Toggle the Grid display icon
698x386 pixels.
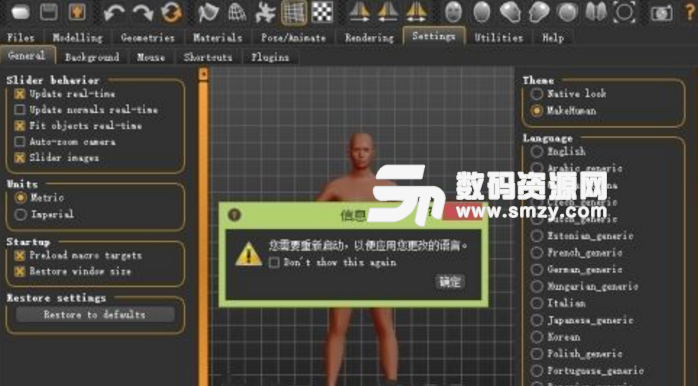coord(294,12)
